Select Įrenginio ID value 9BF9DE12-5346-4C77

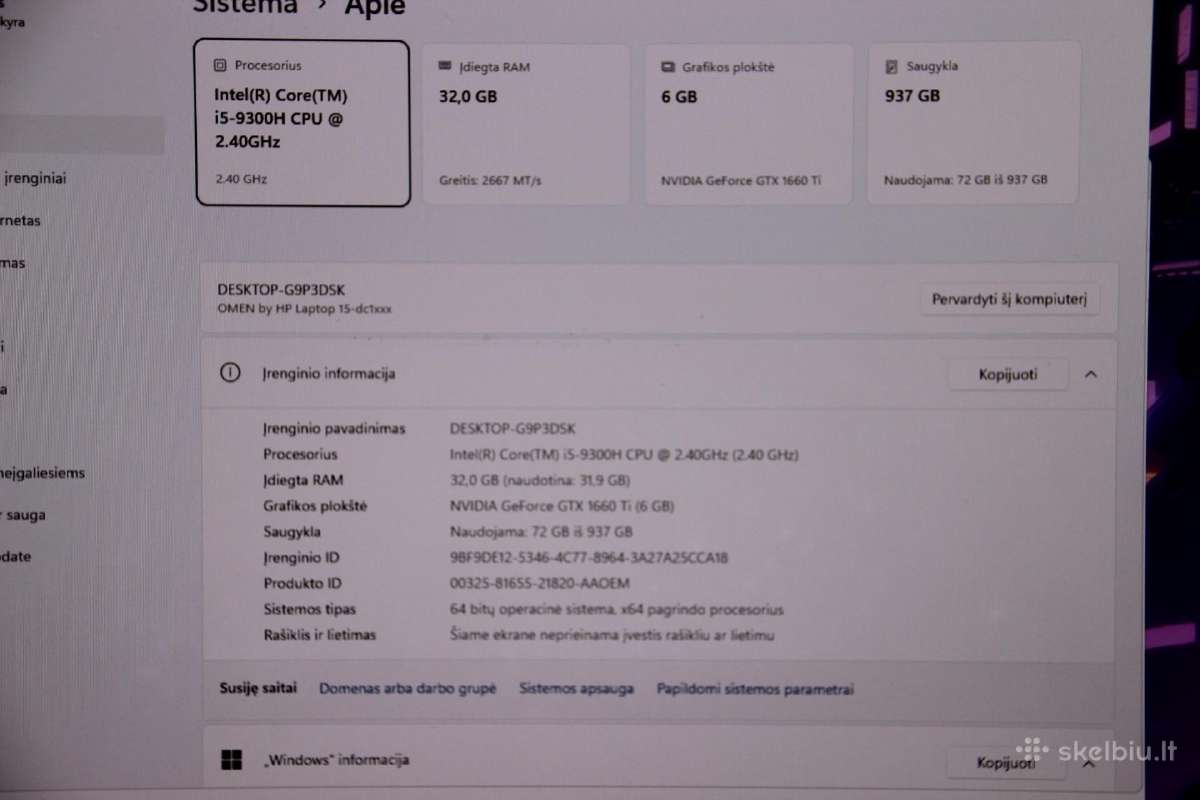(589, 558)
